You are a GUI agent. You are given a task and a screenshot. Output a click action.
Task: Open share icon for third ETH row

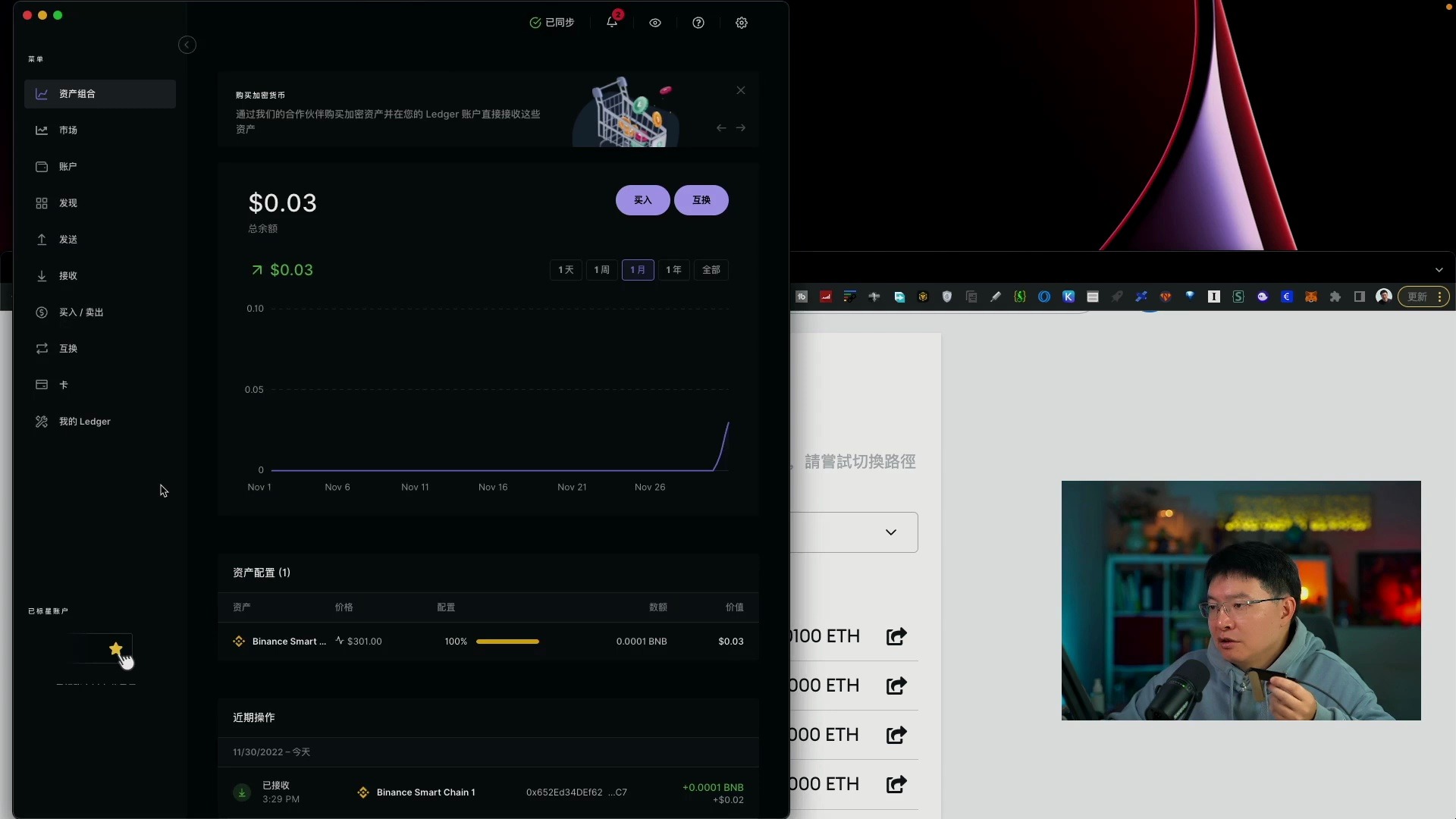tap(896, 735)
